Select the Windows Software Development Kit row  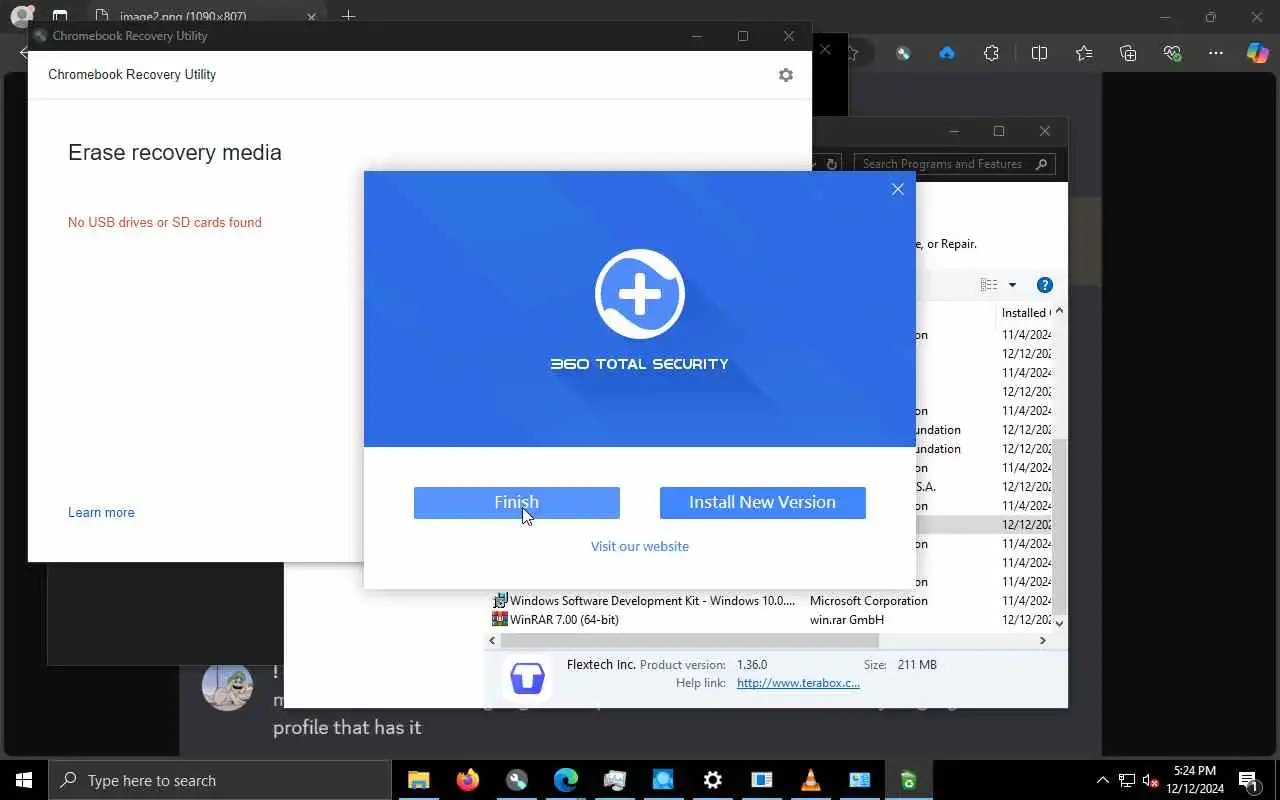(770, 601)
